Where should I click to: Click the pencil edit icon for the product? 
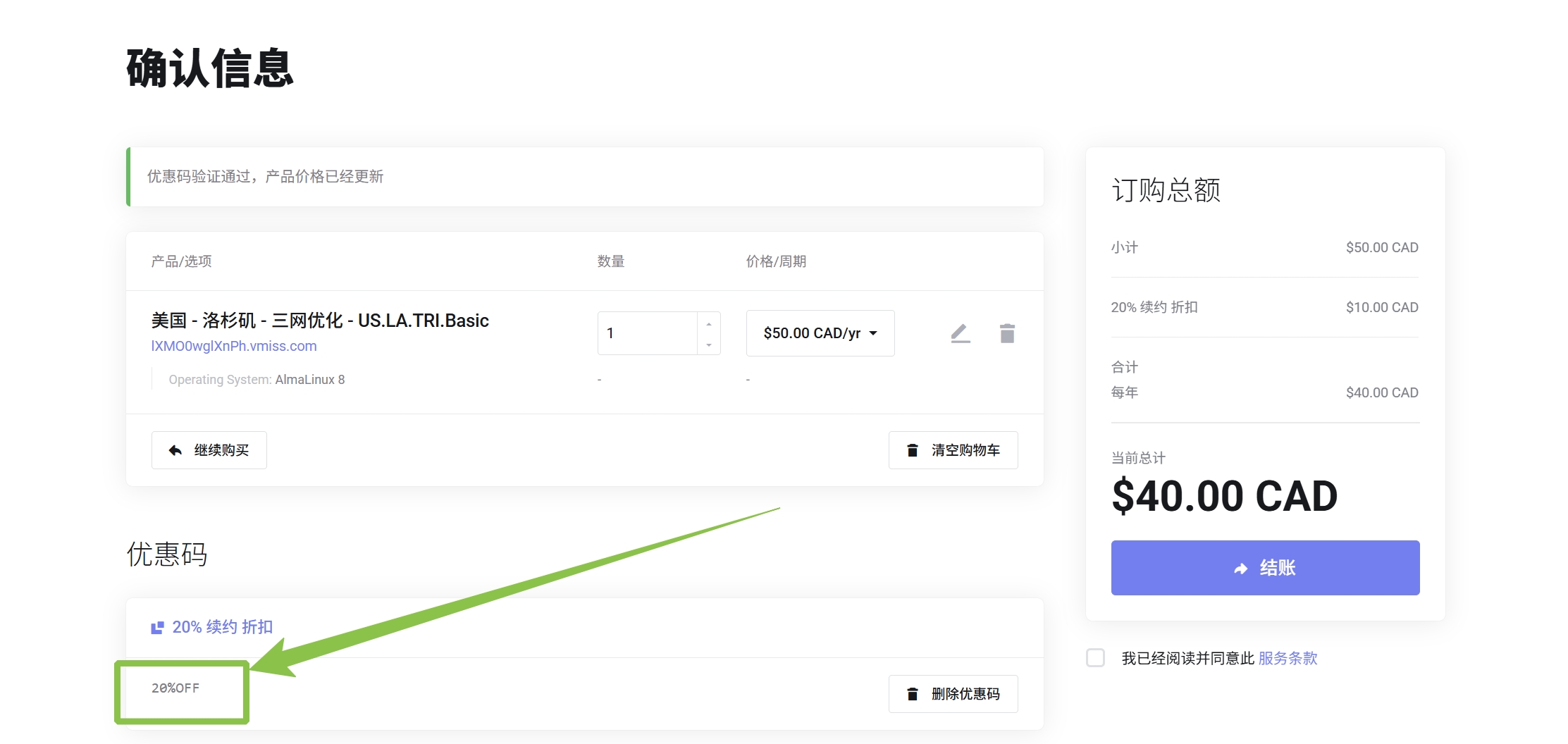point(961,333)
